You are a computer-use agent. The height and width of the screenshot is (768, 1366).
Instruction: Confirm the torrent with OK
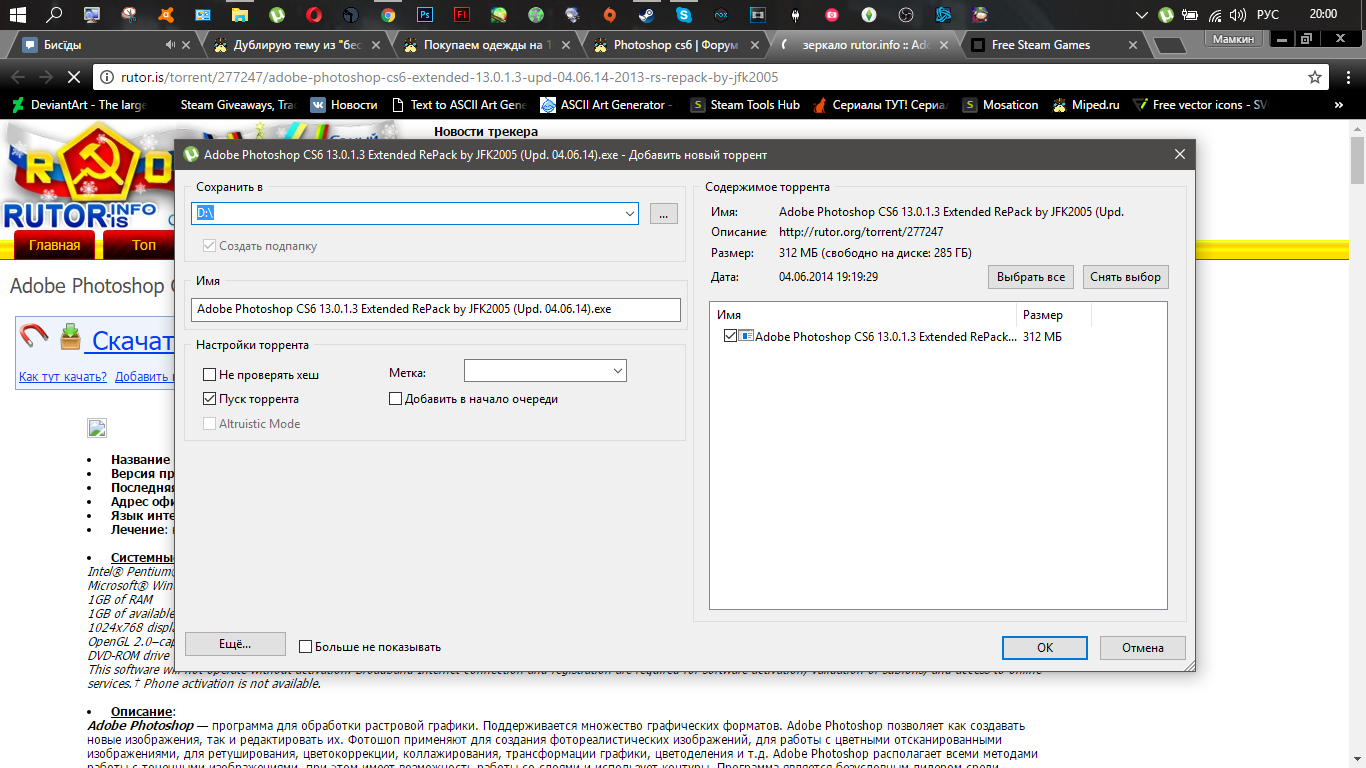pos(1045,648)
